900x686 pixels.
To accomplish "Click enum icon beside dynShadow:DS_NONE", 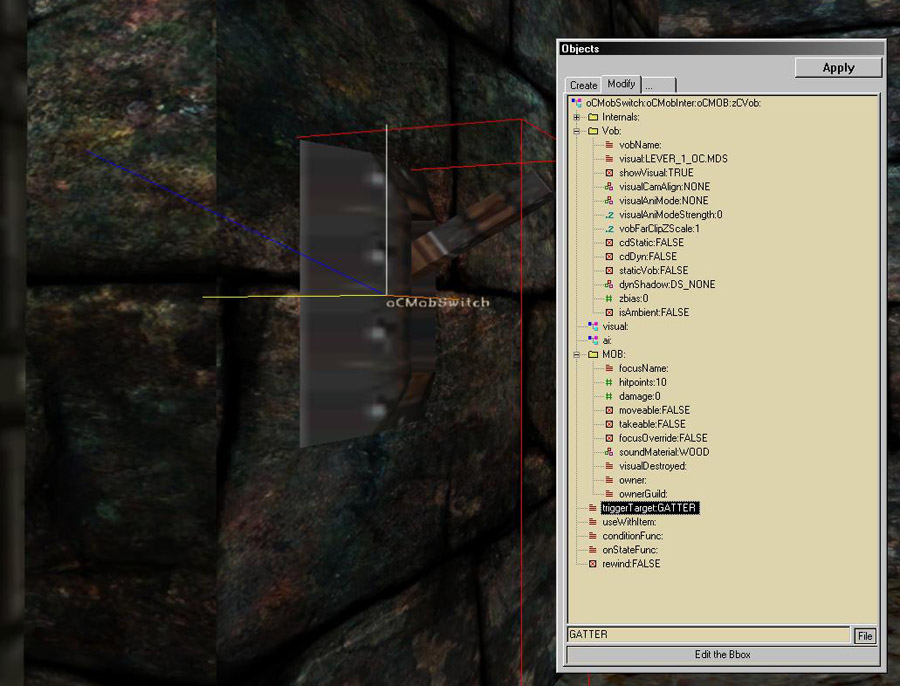I will pos(609,284).
